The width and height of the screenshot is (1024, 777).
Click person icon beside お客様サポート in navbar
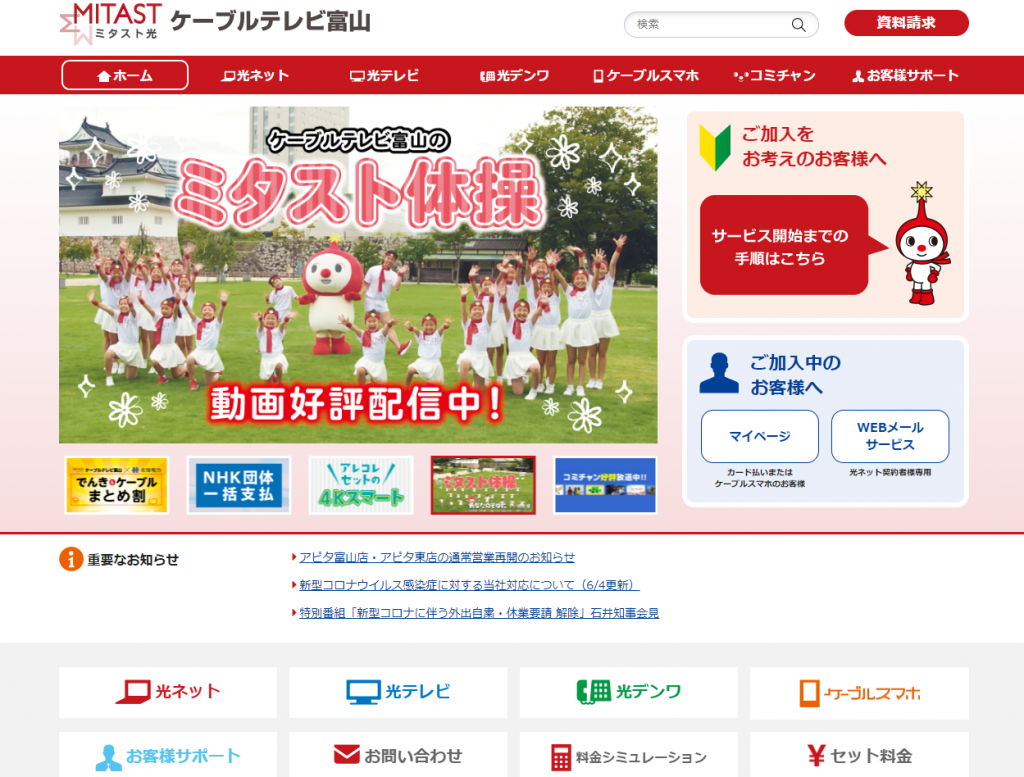coord(858,76)
